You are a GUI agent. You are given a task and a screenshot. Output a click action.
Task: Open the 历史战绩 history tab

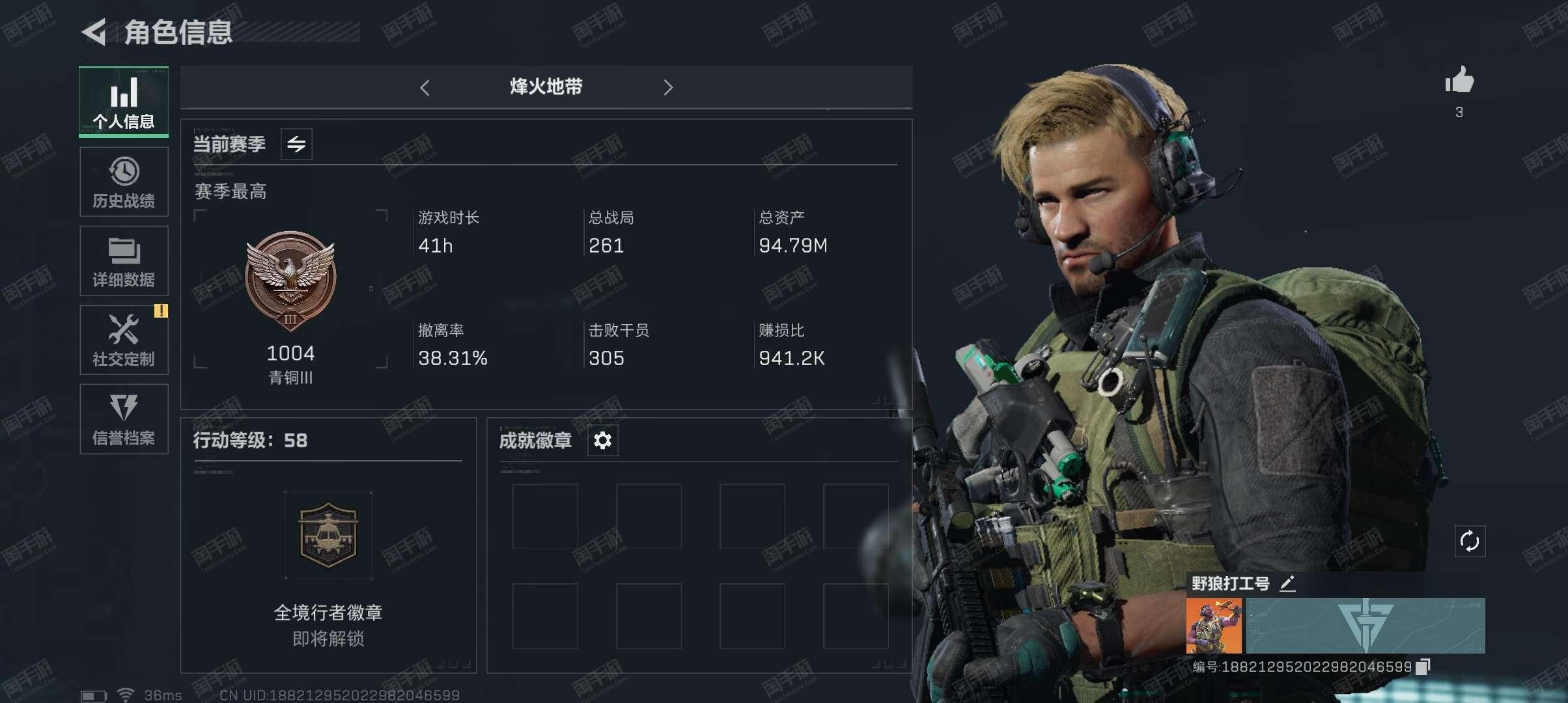(x=124, y=182)
